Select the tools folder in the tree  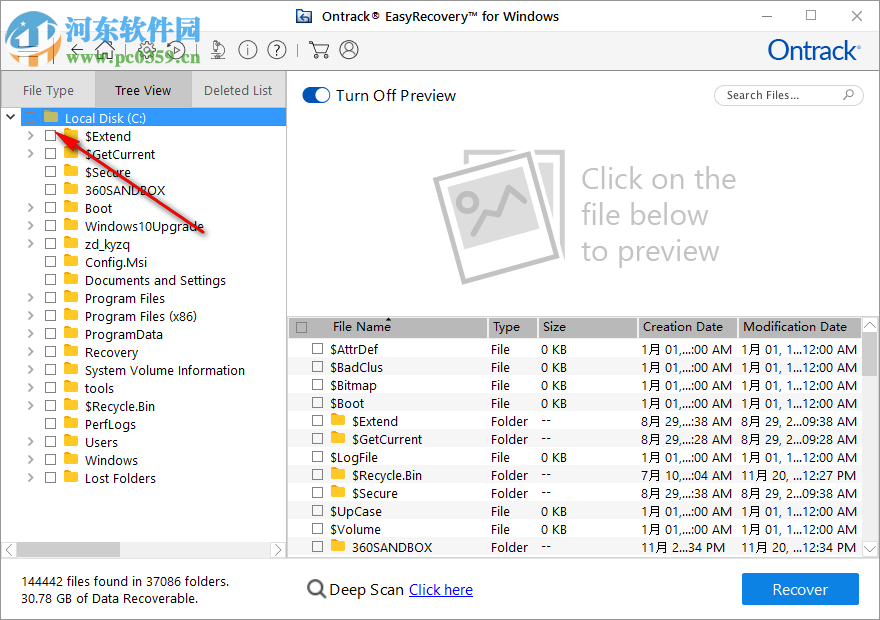point(99,388)
